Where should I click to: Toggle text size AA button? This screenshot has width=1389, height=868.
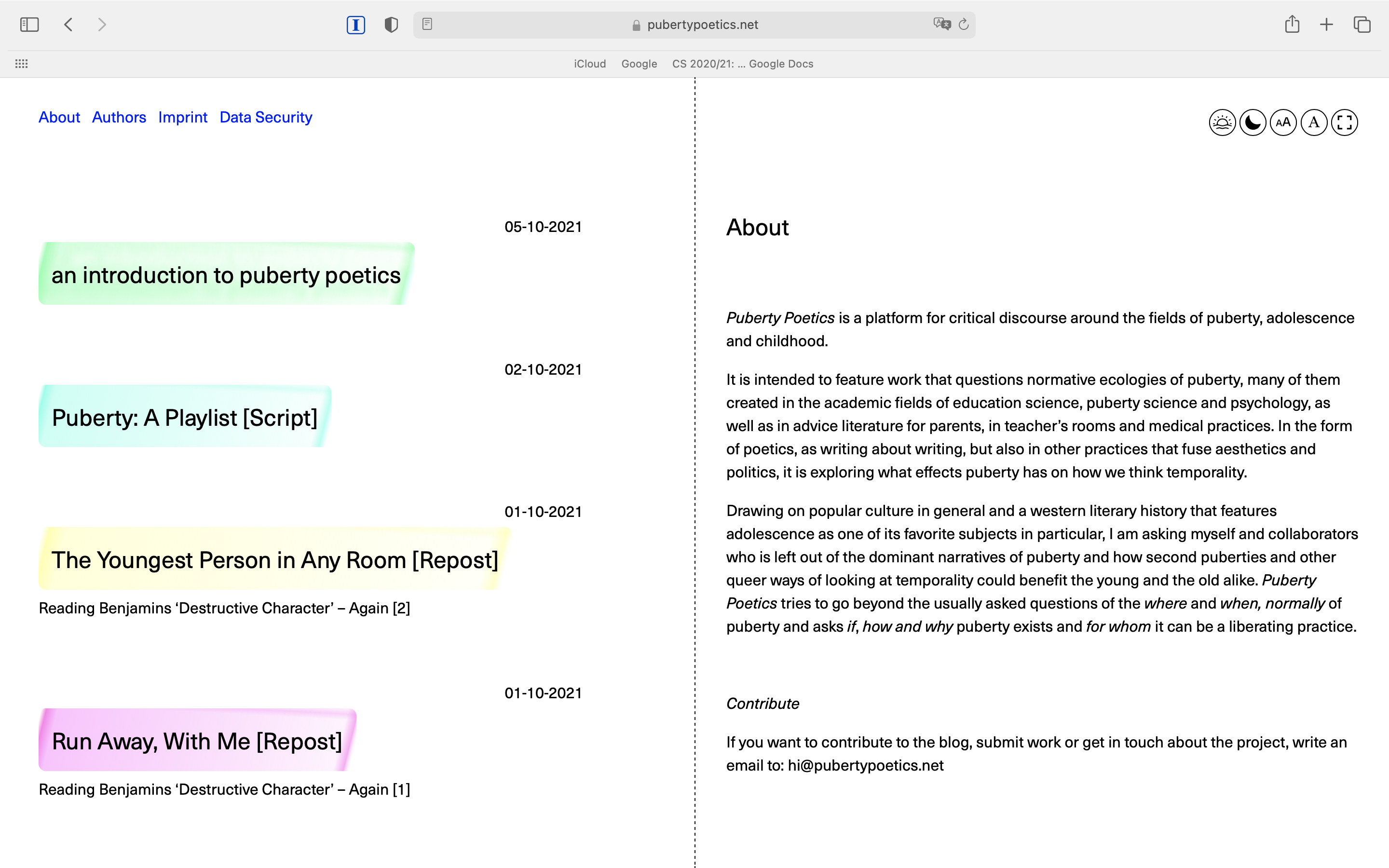tap(1283, 122)
